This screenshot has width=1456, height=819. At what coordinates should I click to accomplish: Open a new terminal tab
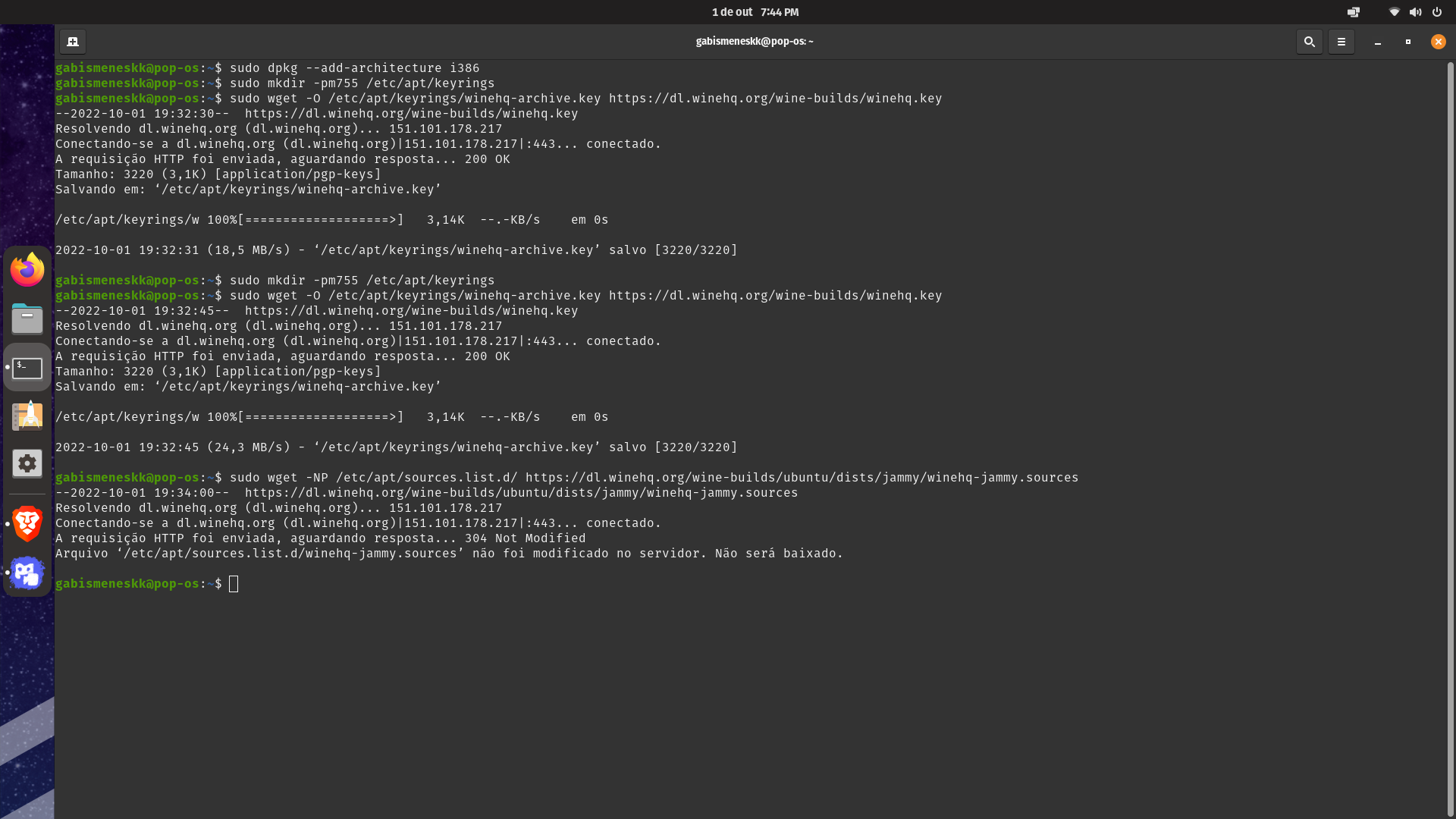73,42
